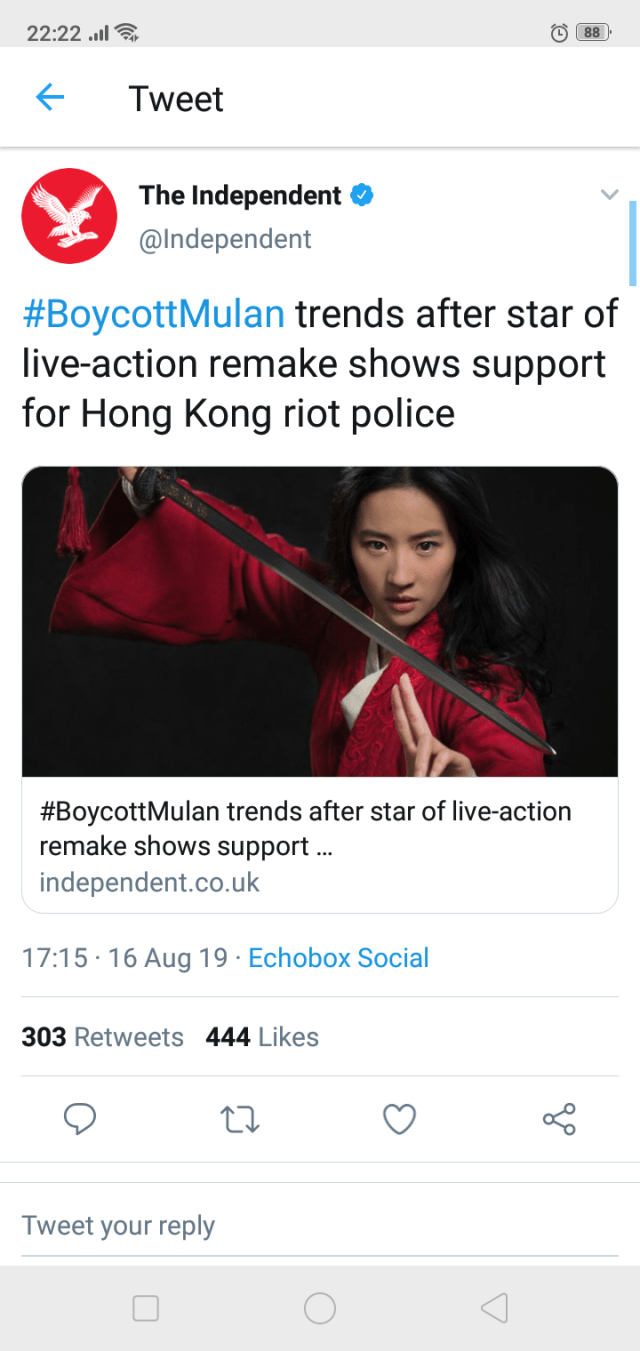Tap the blue scrollbar indicator

point(632,243)
